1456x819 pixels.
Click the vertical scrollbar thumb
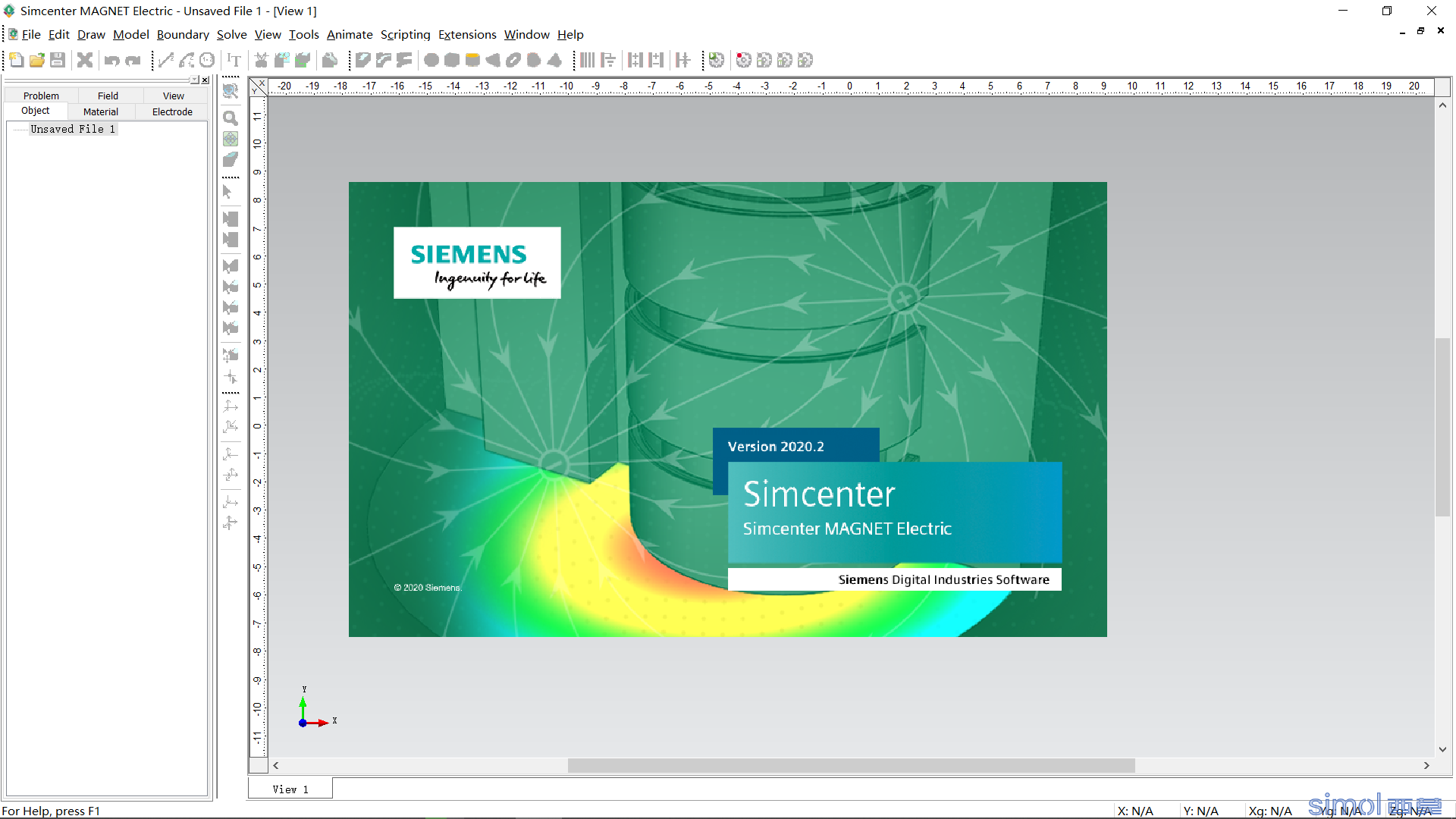point(1442,427)
